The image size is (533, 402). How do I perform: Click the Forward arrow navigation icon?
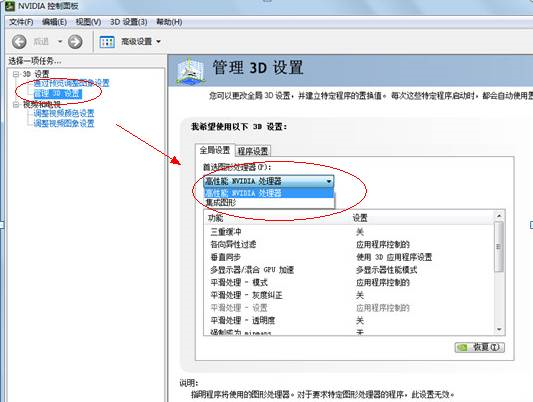75,42
